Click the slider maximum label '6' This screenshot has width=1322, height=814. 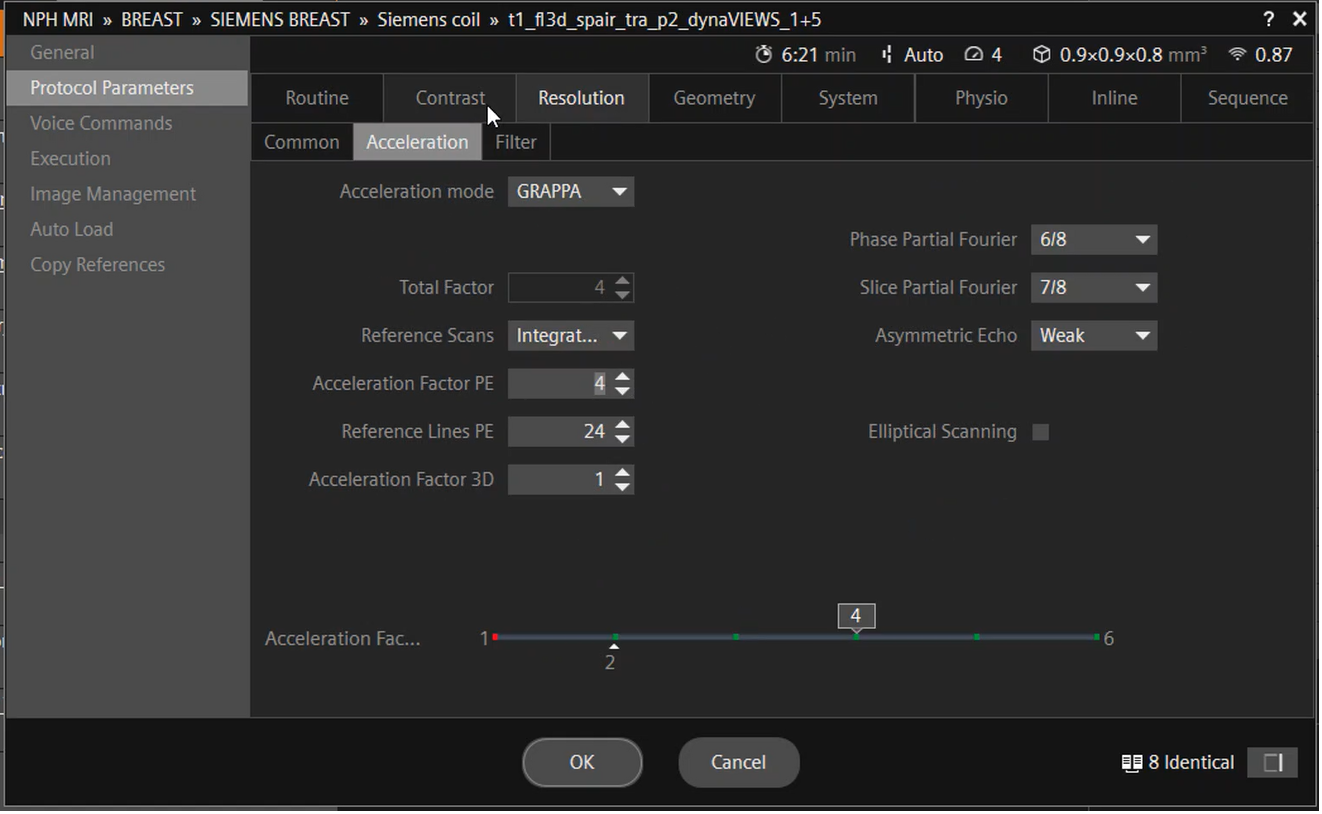tap(1108, 638)
